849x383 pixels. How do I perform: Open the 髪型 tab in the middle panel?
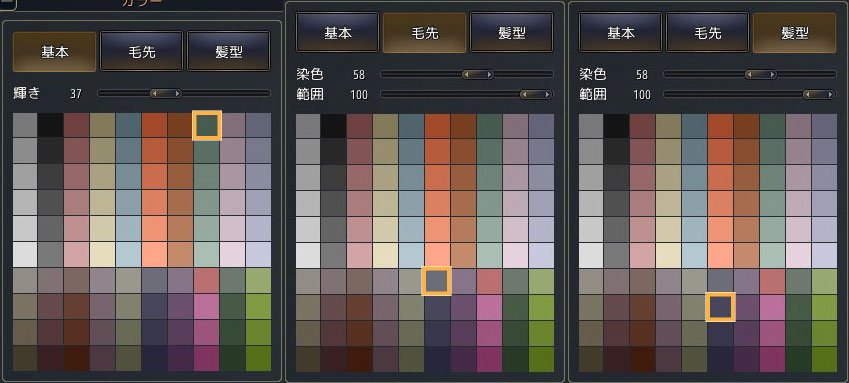tap(512, 33)
